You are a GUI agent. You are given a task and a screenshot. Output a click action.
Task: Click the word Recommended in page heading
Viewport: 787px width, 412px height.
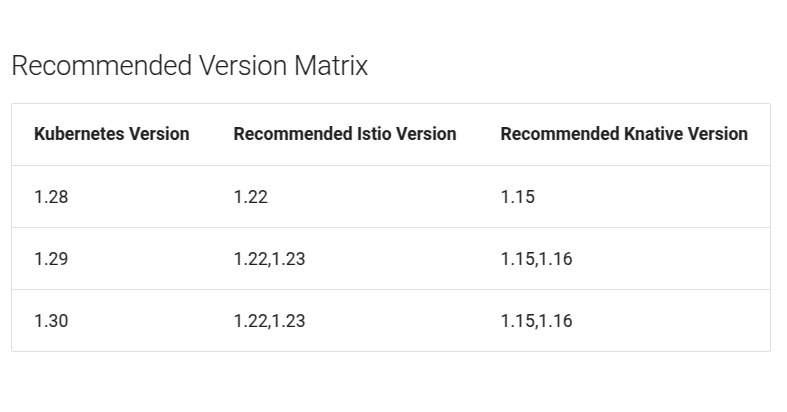click(x=101, y=66)
